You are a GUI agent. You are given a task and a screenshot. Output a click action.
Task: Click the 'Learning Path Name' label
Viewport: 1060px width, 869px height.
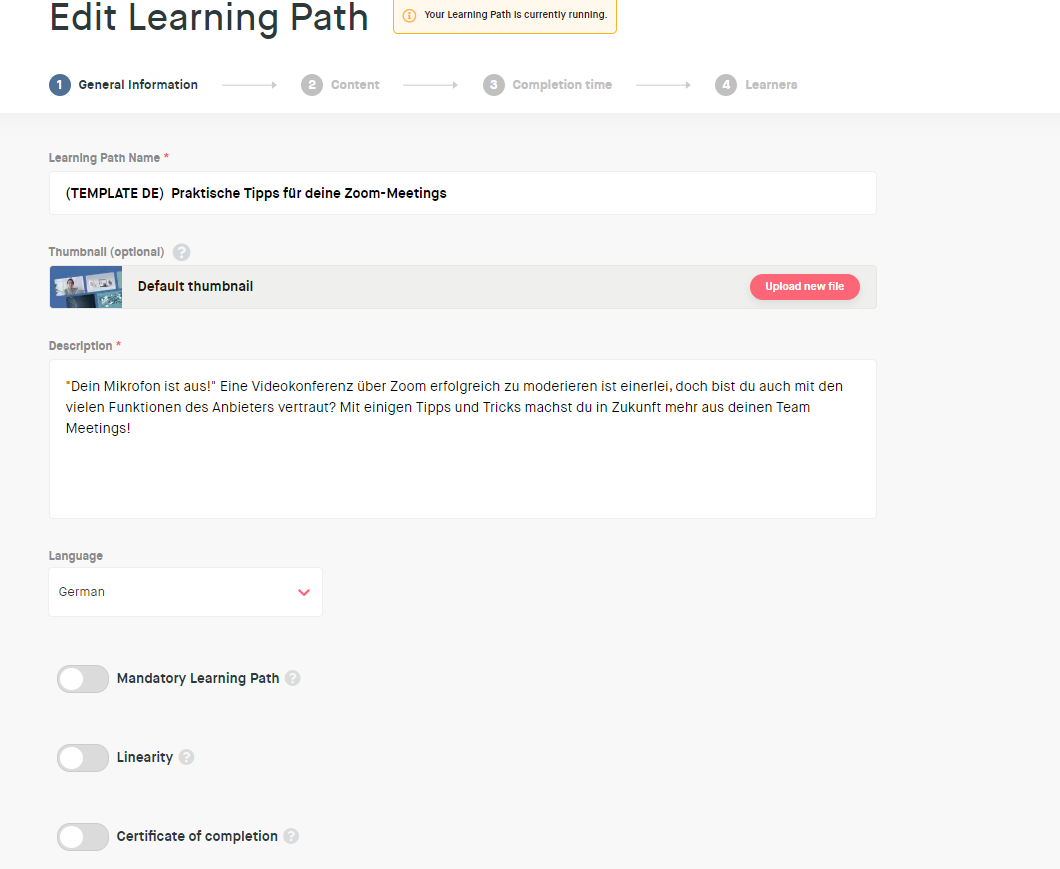(104, 158)
